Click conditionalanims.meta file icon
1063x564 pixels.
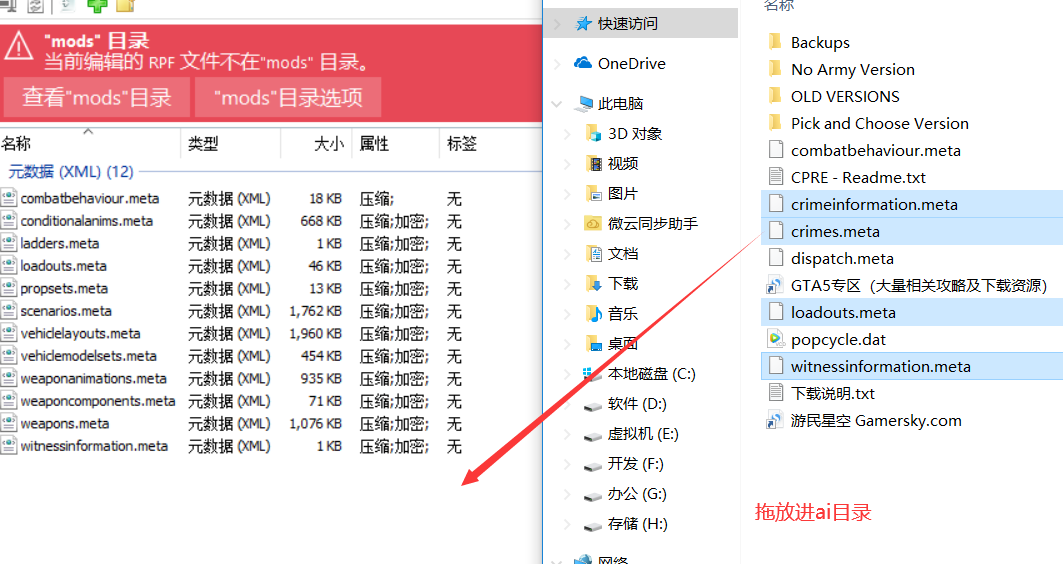click(x=9, y=221)
